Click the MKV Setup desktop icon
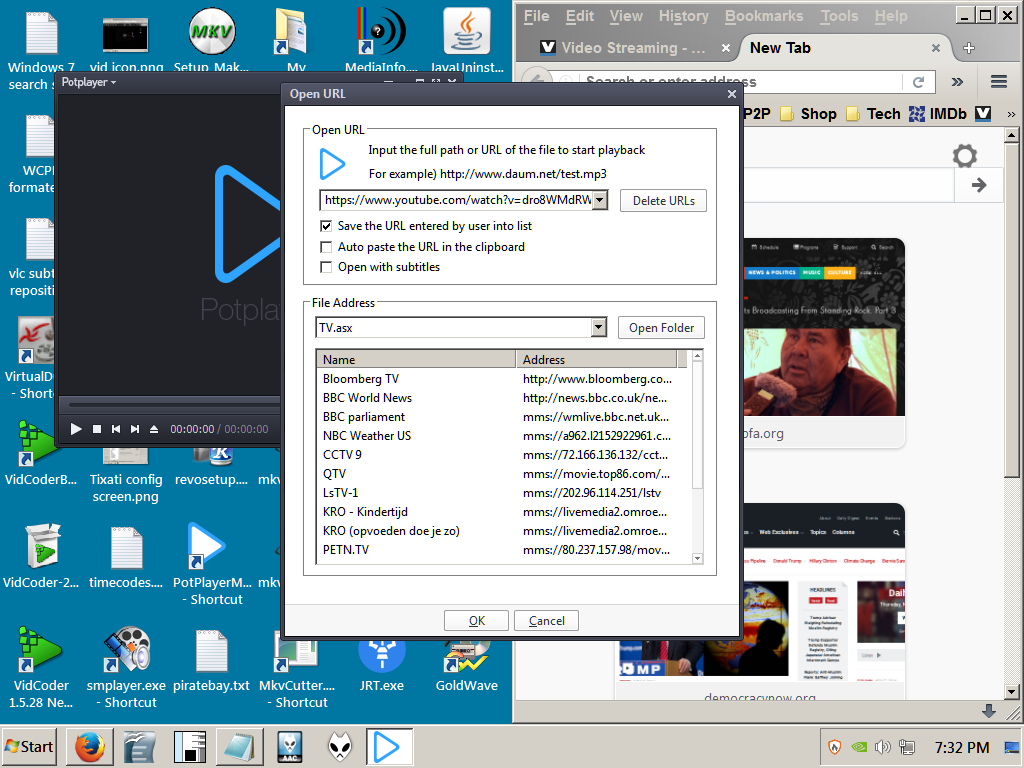This screenshot has height=768, width=1024. tap(212, 40)
